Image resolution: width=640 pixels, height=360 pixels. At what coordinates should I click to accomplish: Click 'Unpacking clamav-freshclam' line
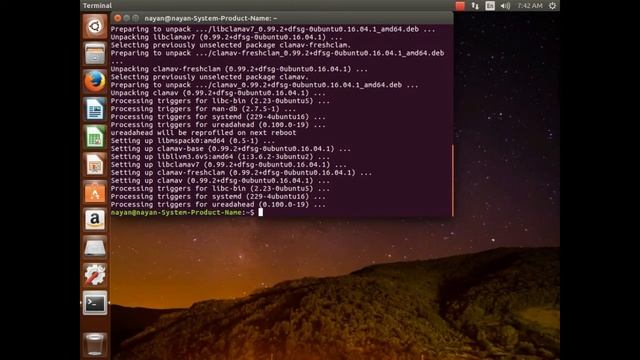(x=239, y=69)
